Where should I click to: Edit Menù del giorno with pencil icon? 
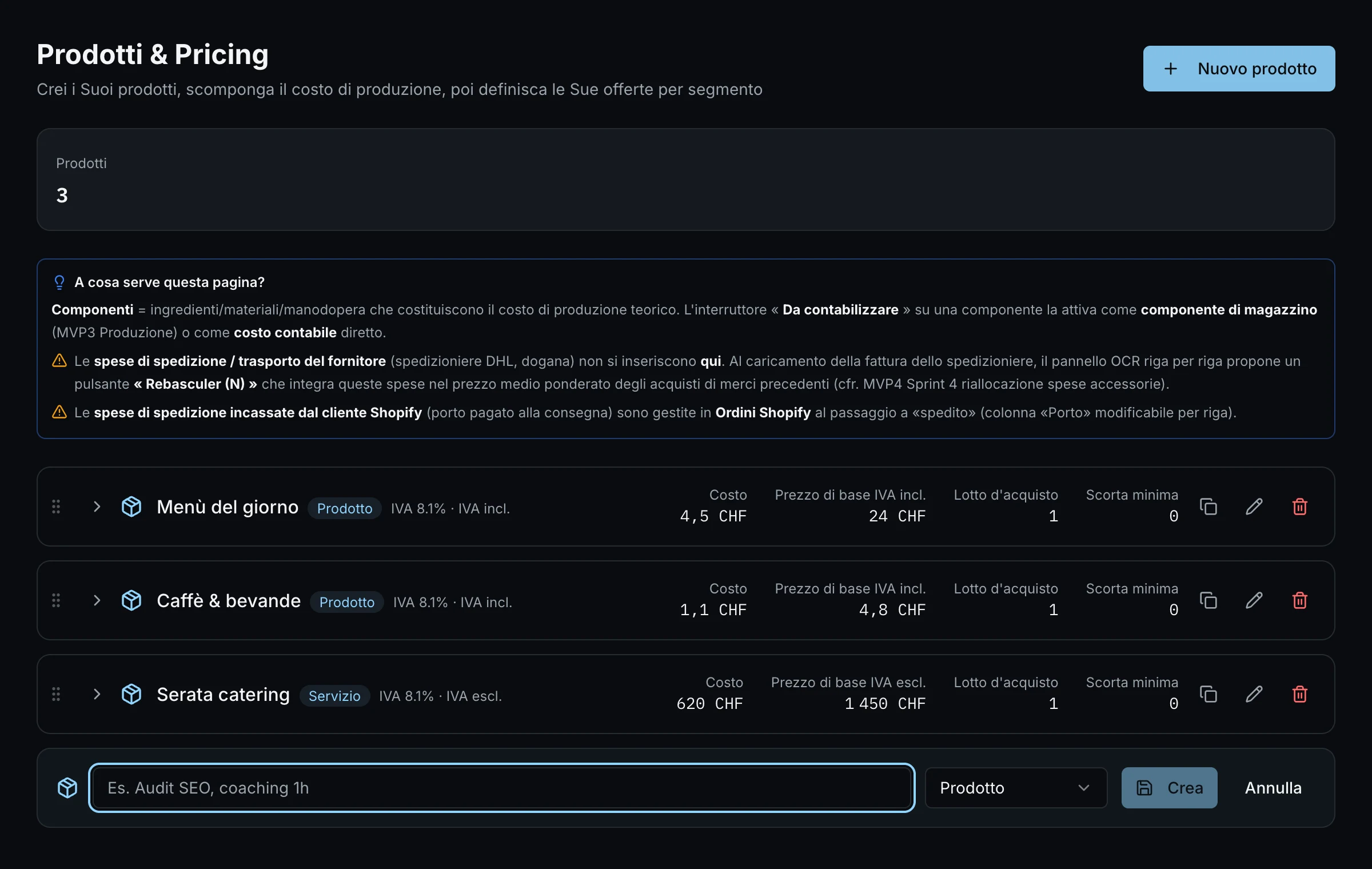click(1254, 507)
